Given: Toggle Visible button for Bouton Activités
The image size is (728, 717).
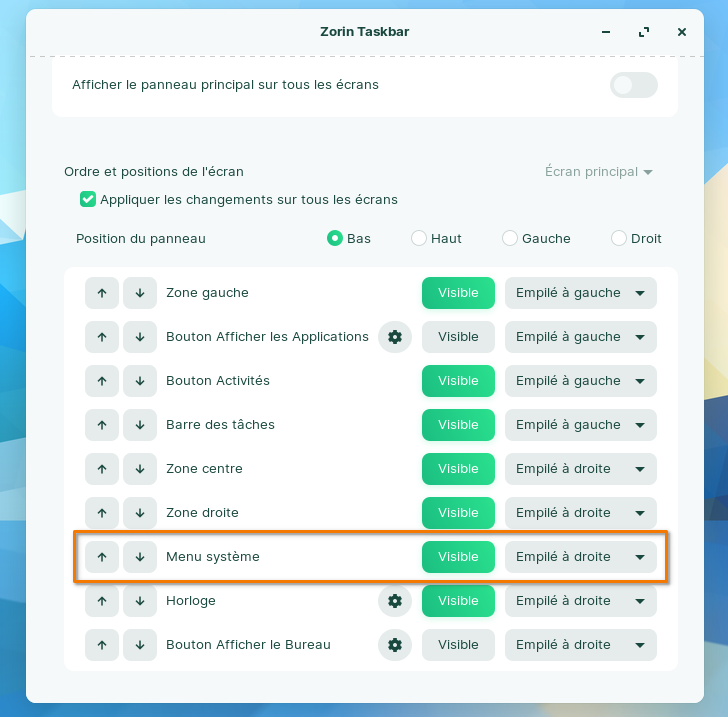Looking at the screenshot, I should coord(458,381).
